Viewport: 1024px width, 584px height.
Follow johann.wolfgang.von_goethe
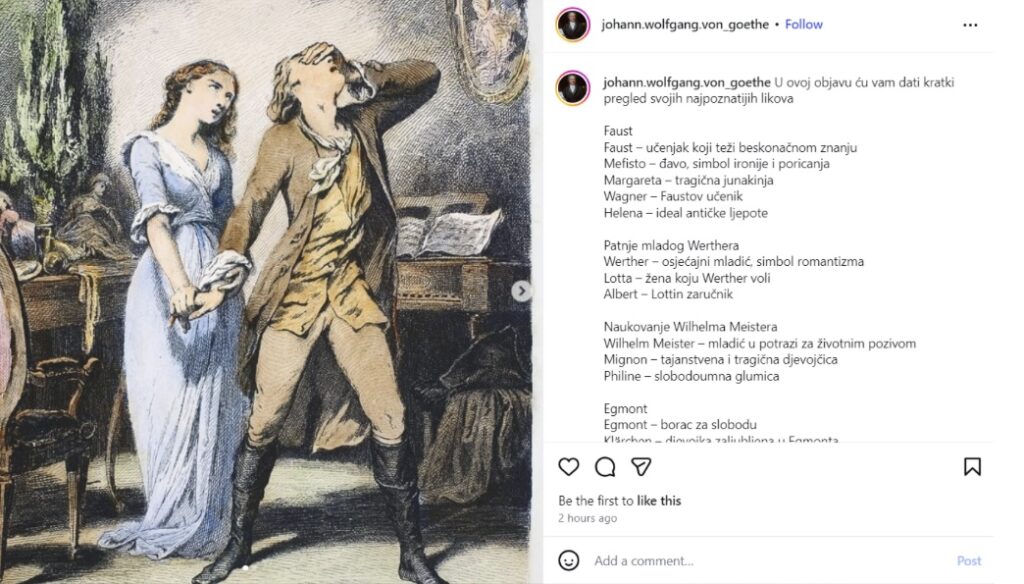coord(803,24)
